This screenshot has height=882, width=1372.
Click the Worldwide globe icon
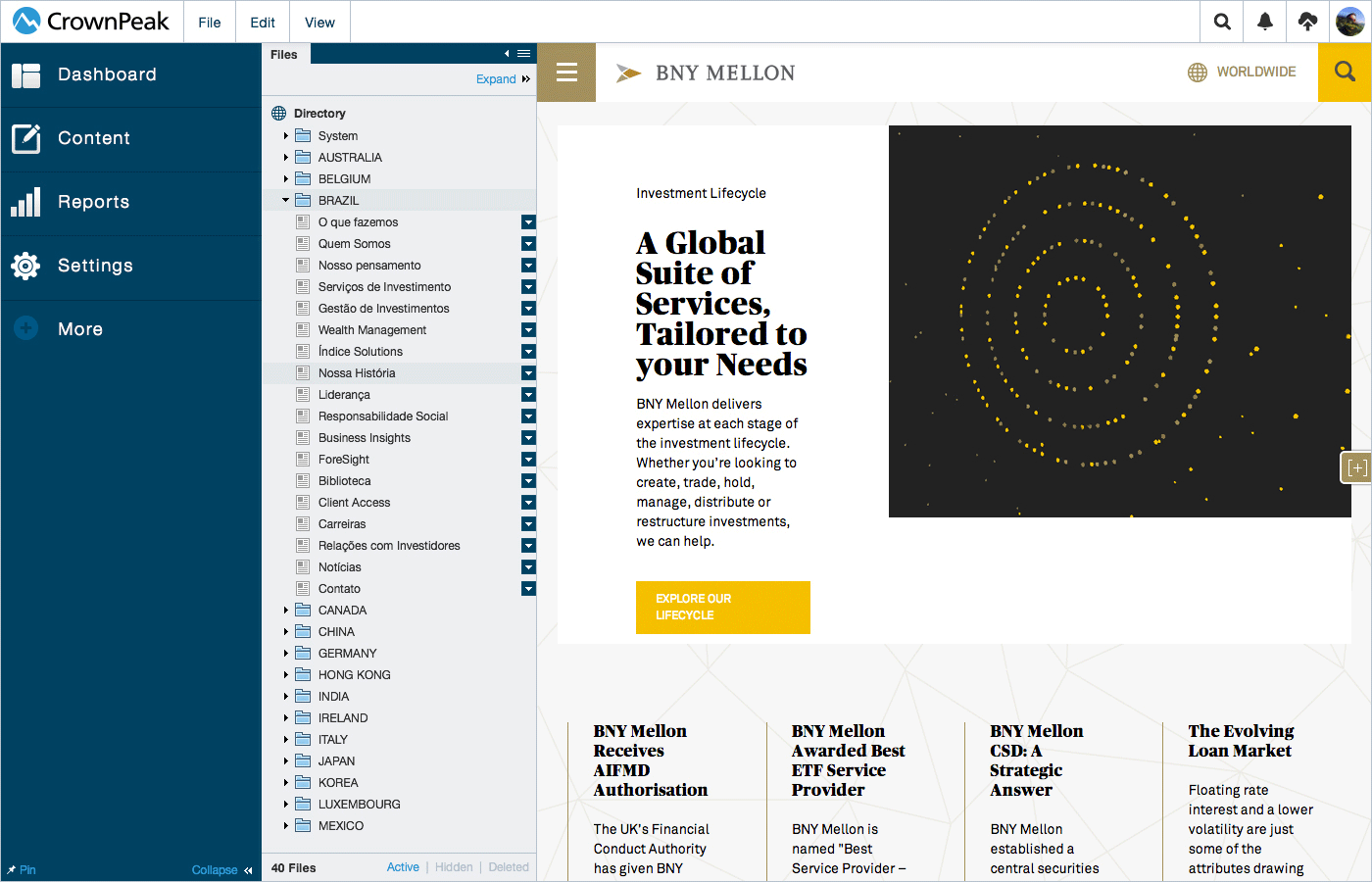coord(1198,73)
